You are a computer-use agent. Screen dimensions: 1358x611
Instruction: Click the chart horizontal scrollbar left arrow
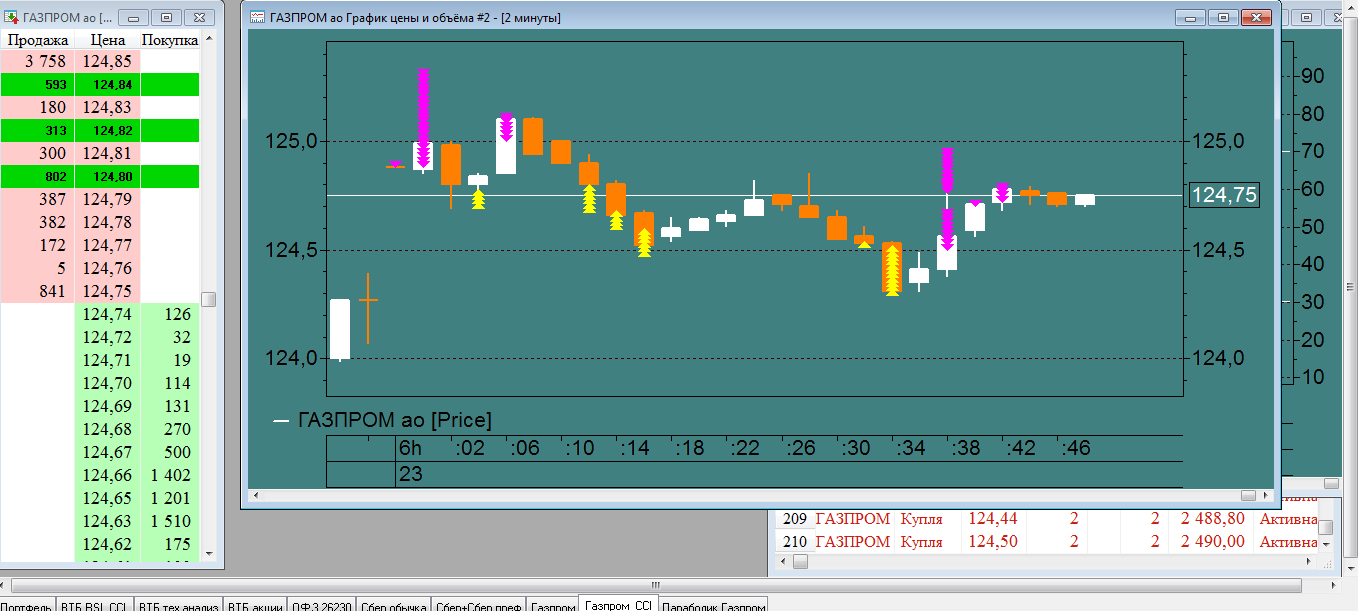click(254, 495)
